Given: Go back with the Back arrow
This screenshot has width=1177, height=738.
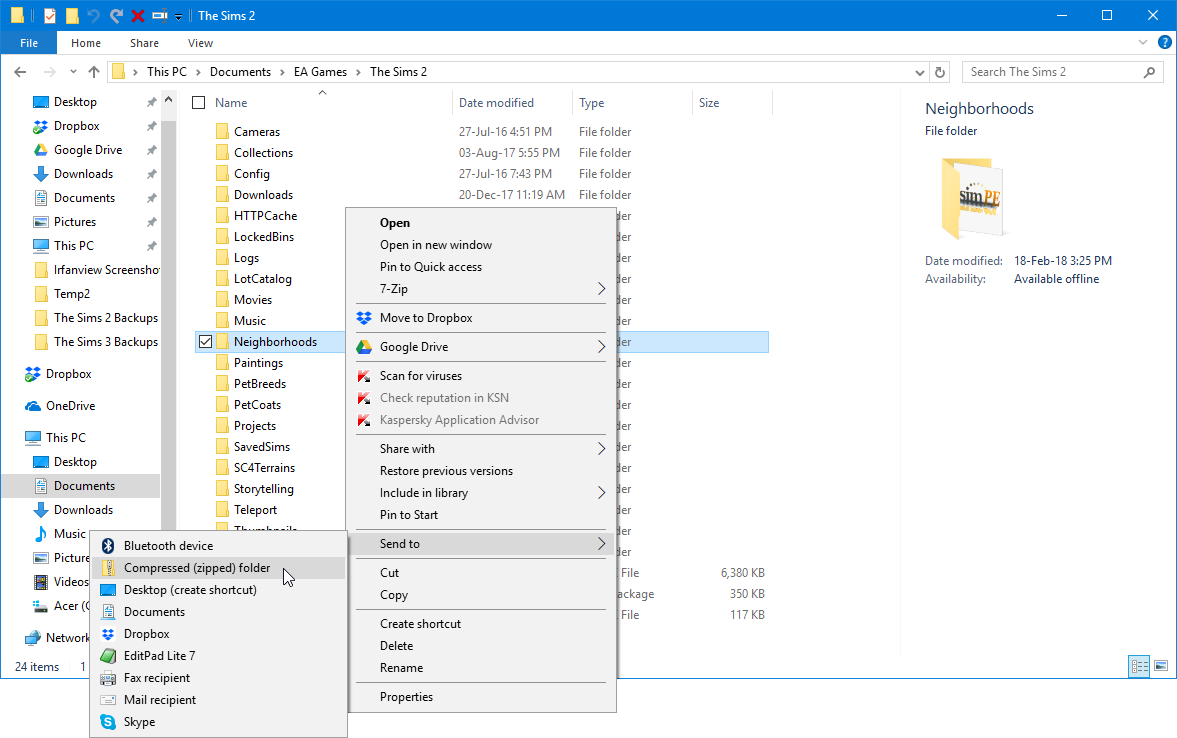Looking at the screenshot, I should [20, 72].
